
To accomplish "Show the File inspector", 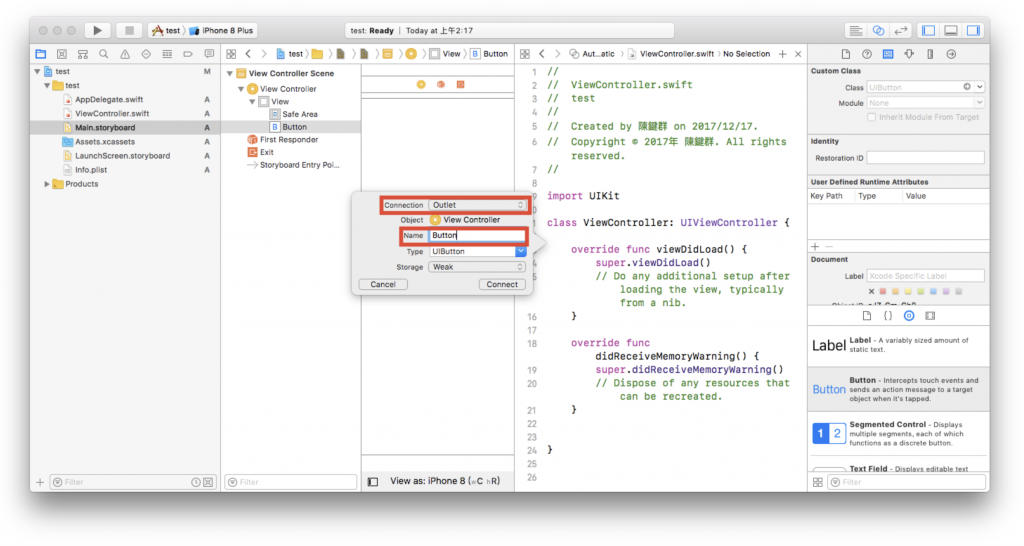I will click(846, 54).
